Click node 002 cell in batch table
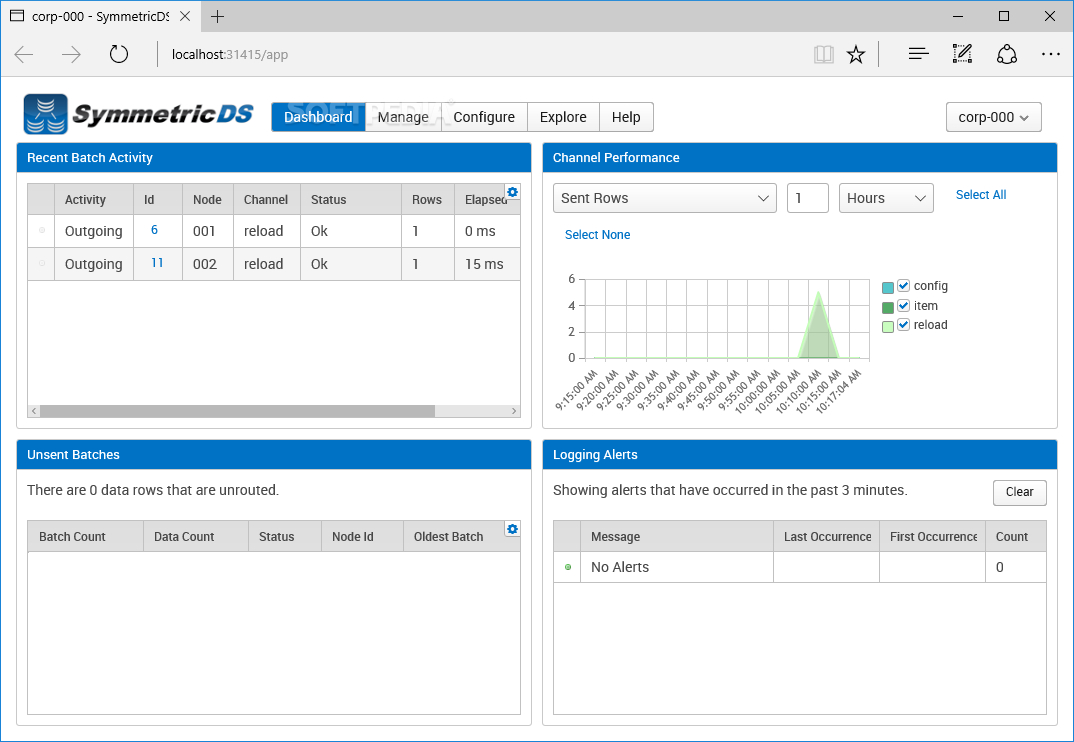The width and height of the screenshot is (1074, 742). (208, 264)
